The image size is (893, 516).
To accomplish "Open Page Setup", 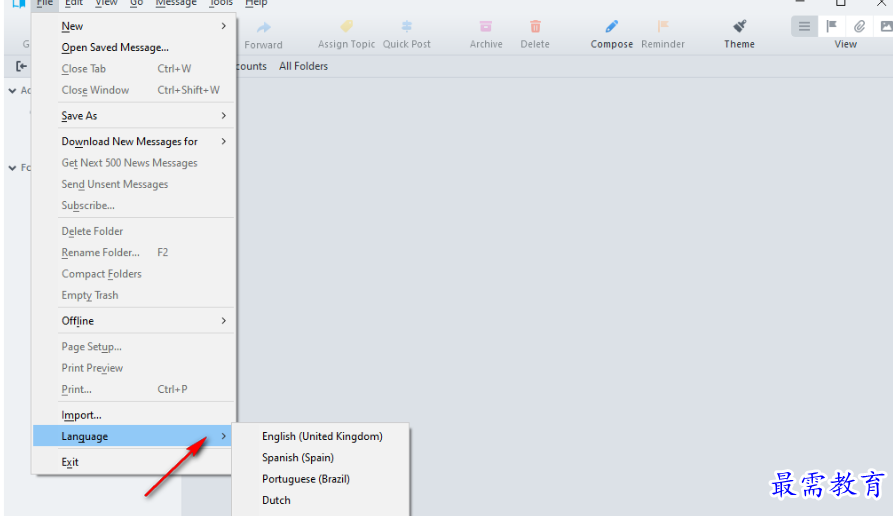I will tap(134, 346).
